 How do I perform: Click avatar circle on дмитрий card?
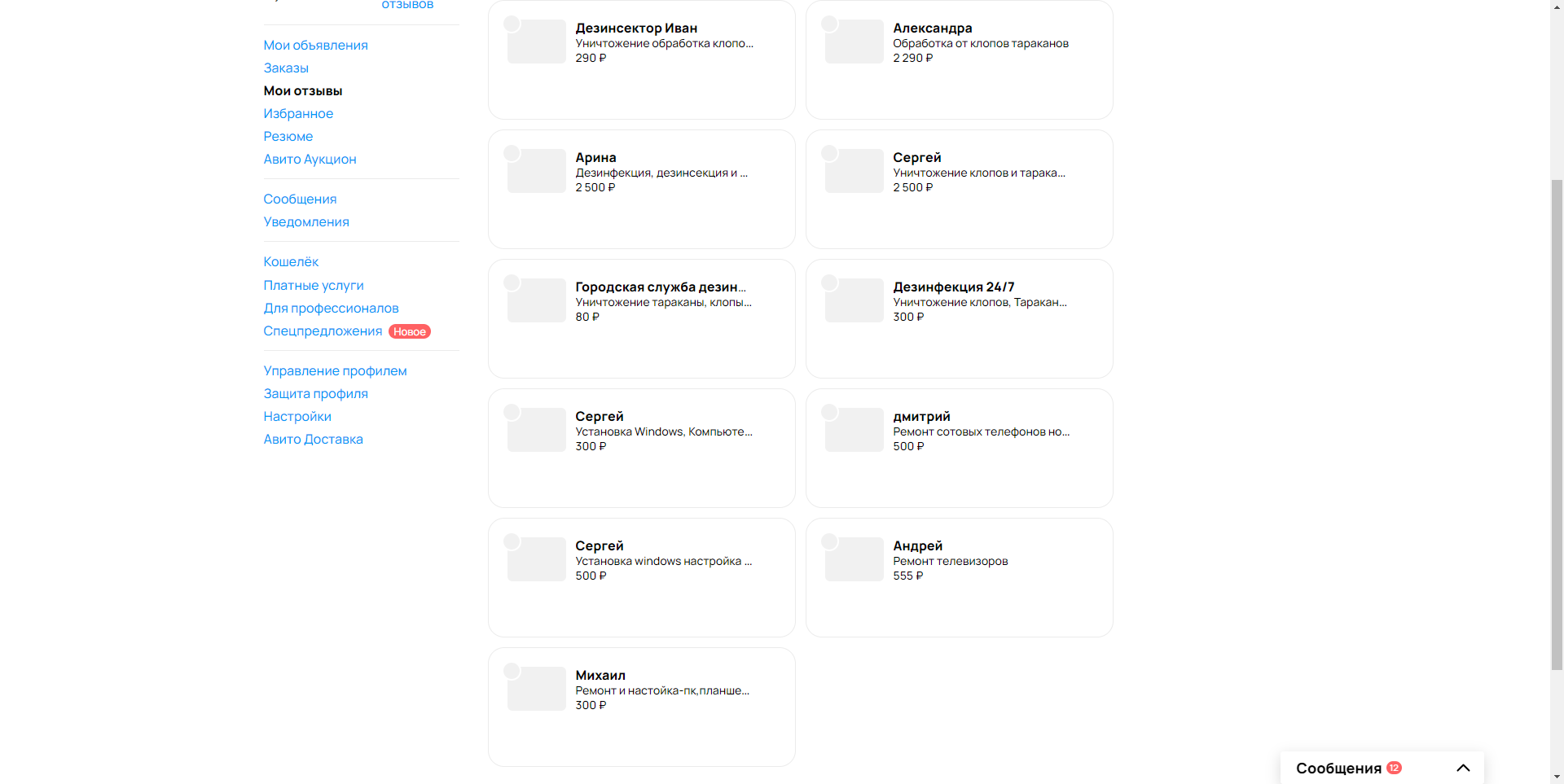pyautogui.click(x=829, y=412)
